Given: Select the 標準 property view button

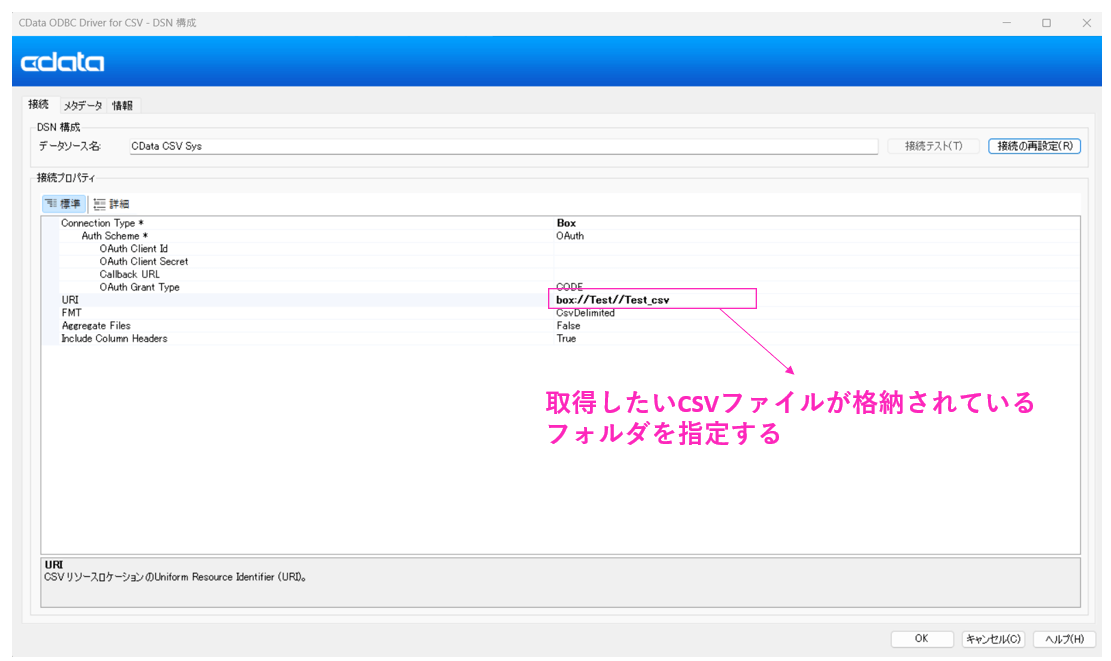Looking at the screenshot, I should 64,204.
